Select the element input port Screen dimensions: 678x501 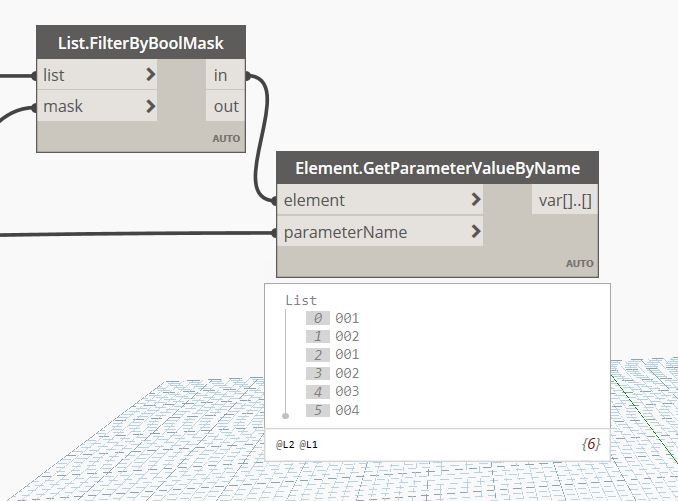pos(380,200)
